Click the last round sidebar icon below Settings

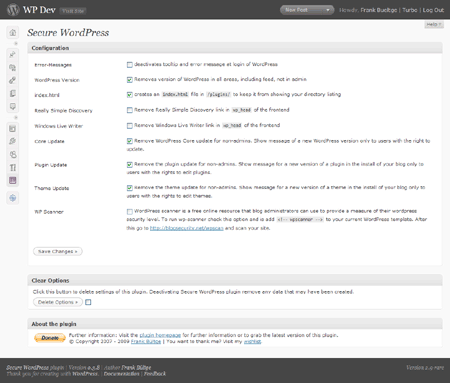pyautogui.click(x=13, y=198)
